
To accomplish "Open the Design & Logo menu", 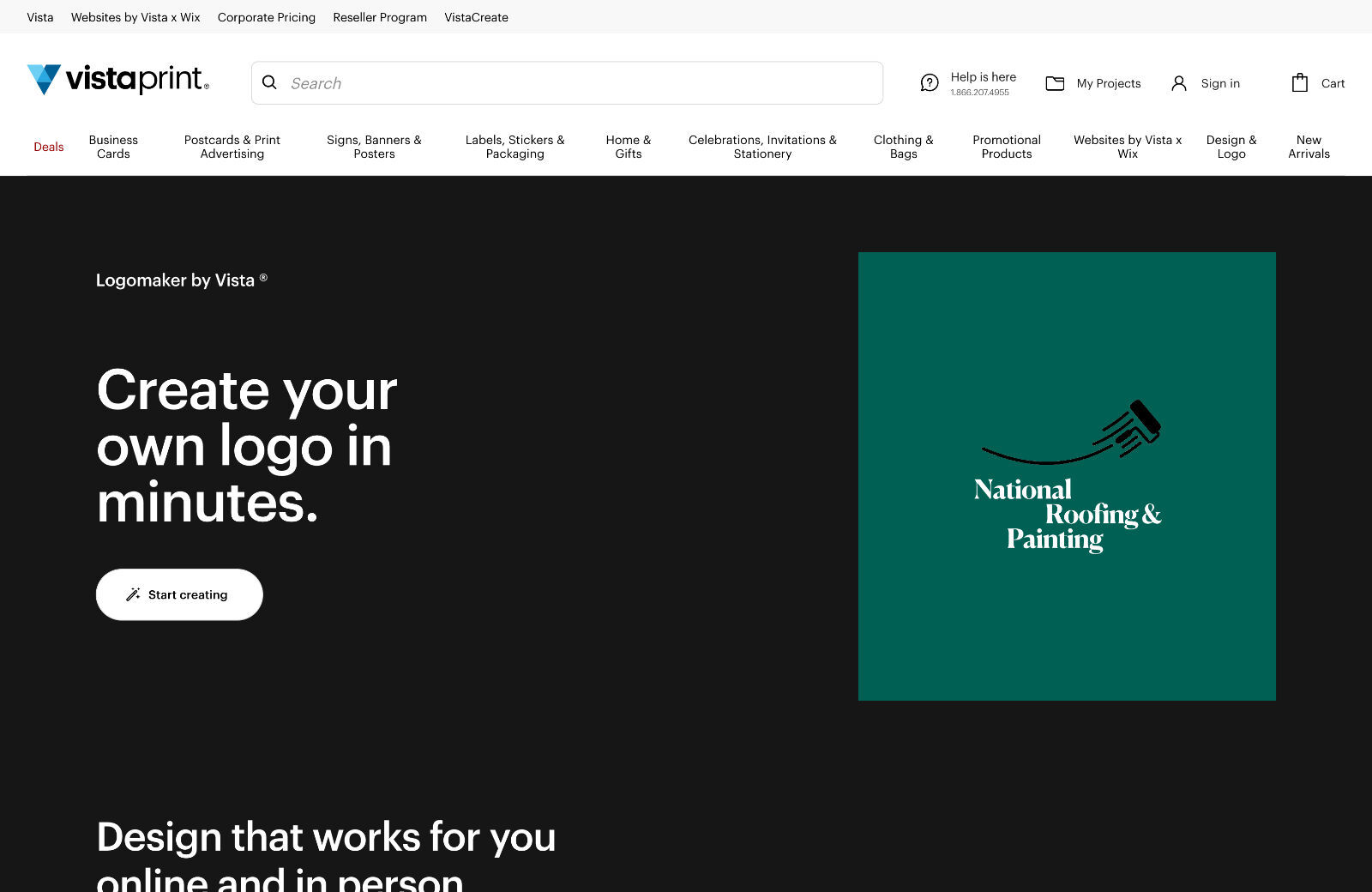I will (1231, 147).
